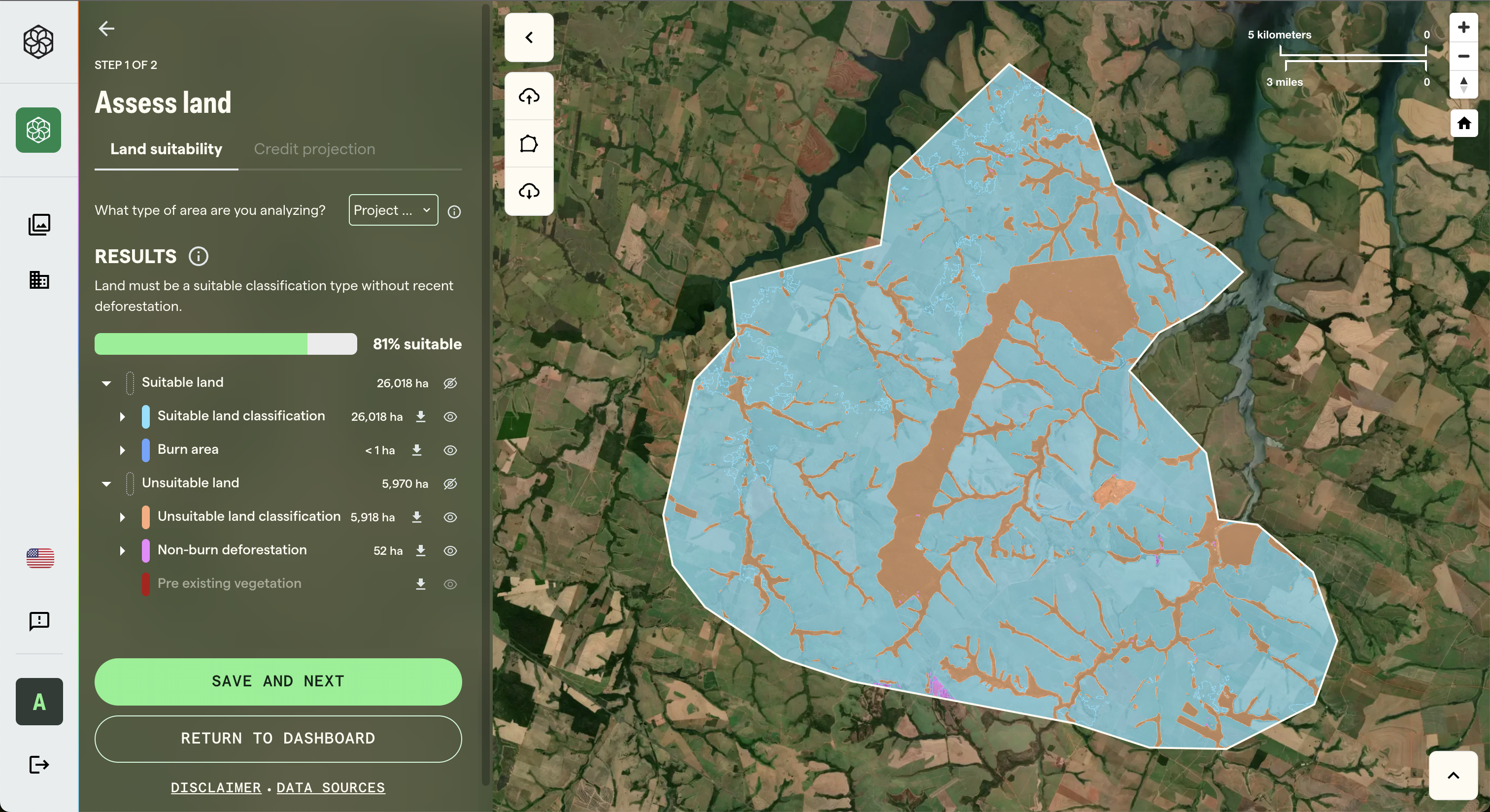Select the Land suitability tab
Image resolution: width=1490 pixels, height=812 pixels.
tap(166, 149)
